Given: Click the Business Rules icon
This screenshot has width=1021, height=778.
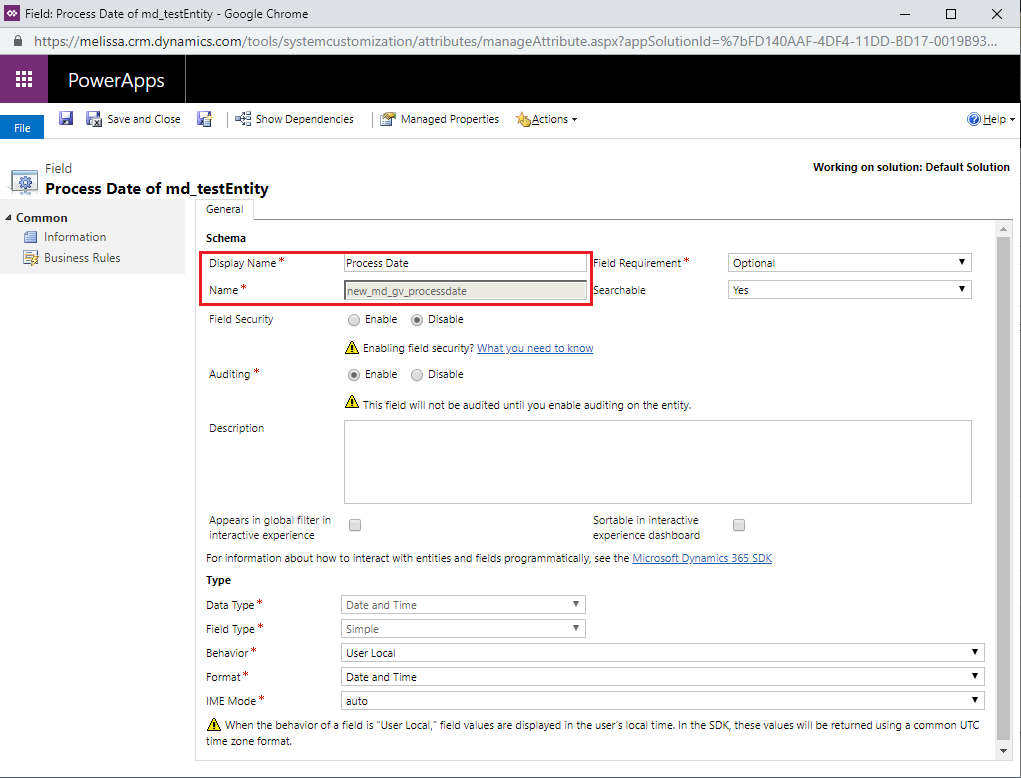Looking at the screenshot, I should [31, 258].
